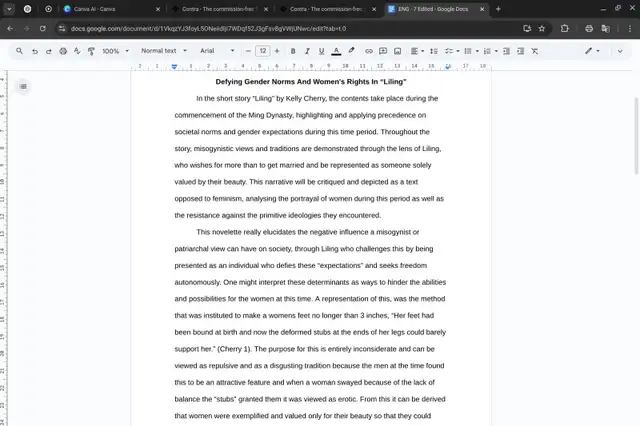
Task: Click the font size field showing 12
Action: pos(262,51)
